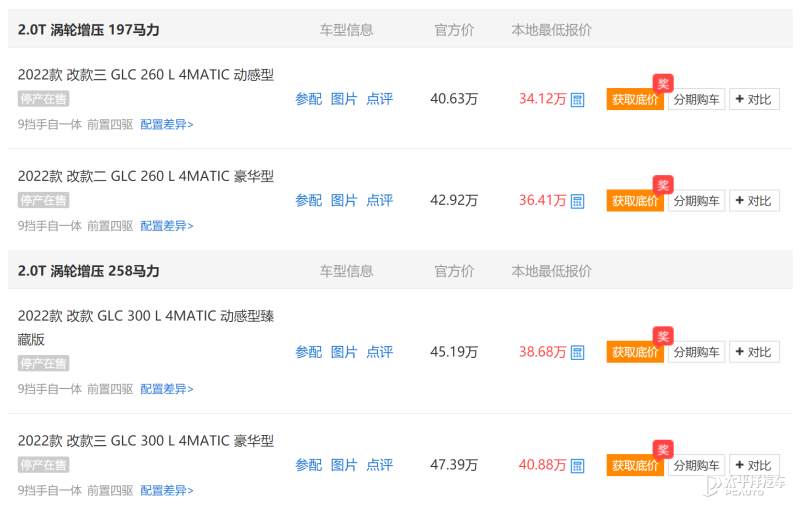The image size is (800, 512).
Task: Expand 配置差异 for GLC 300 L 豪华型
Action: click(x=167, y=490)
